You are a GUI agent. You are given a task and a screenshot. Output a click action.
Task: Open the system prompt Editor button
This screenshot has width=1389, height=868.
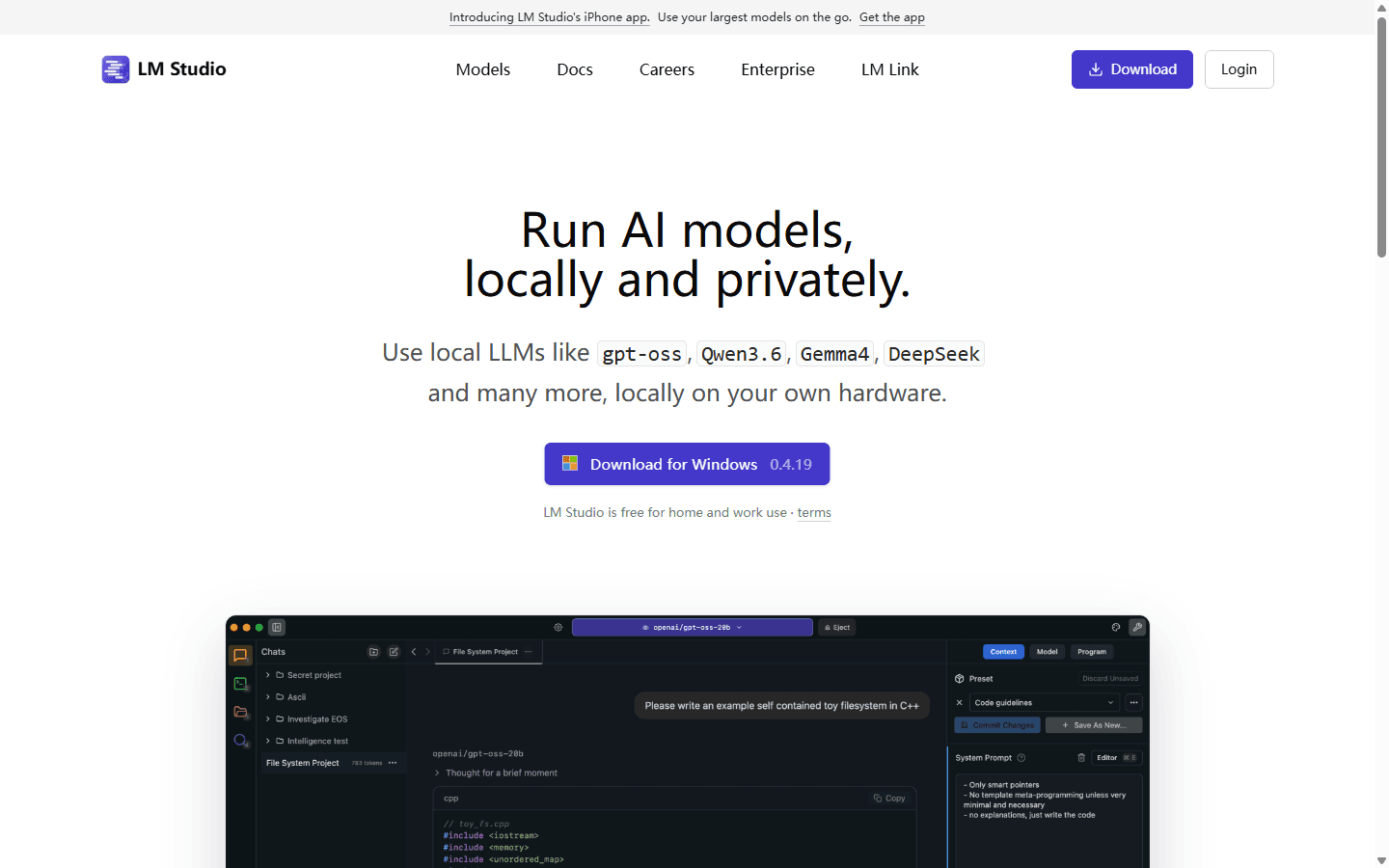[1118, 758]
